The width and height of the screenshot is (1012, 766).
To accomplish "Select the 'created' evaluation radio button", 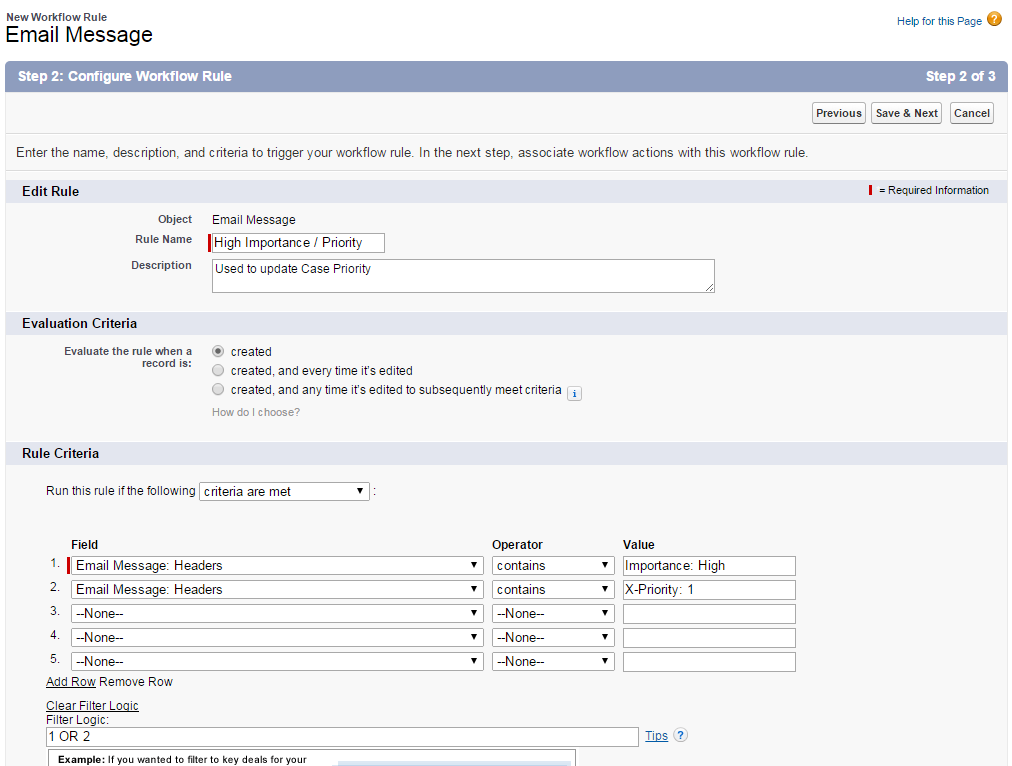I will (218, 351).
